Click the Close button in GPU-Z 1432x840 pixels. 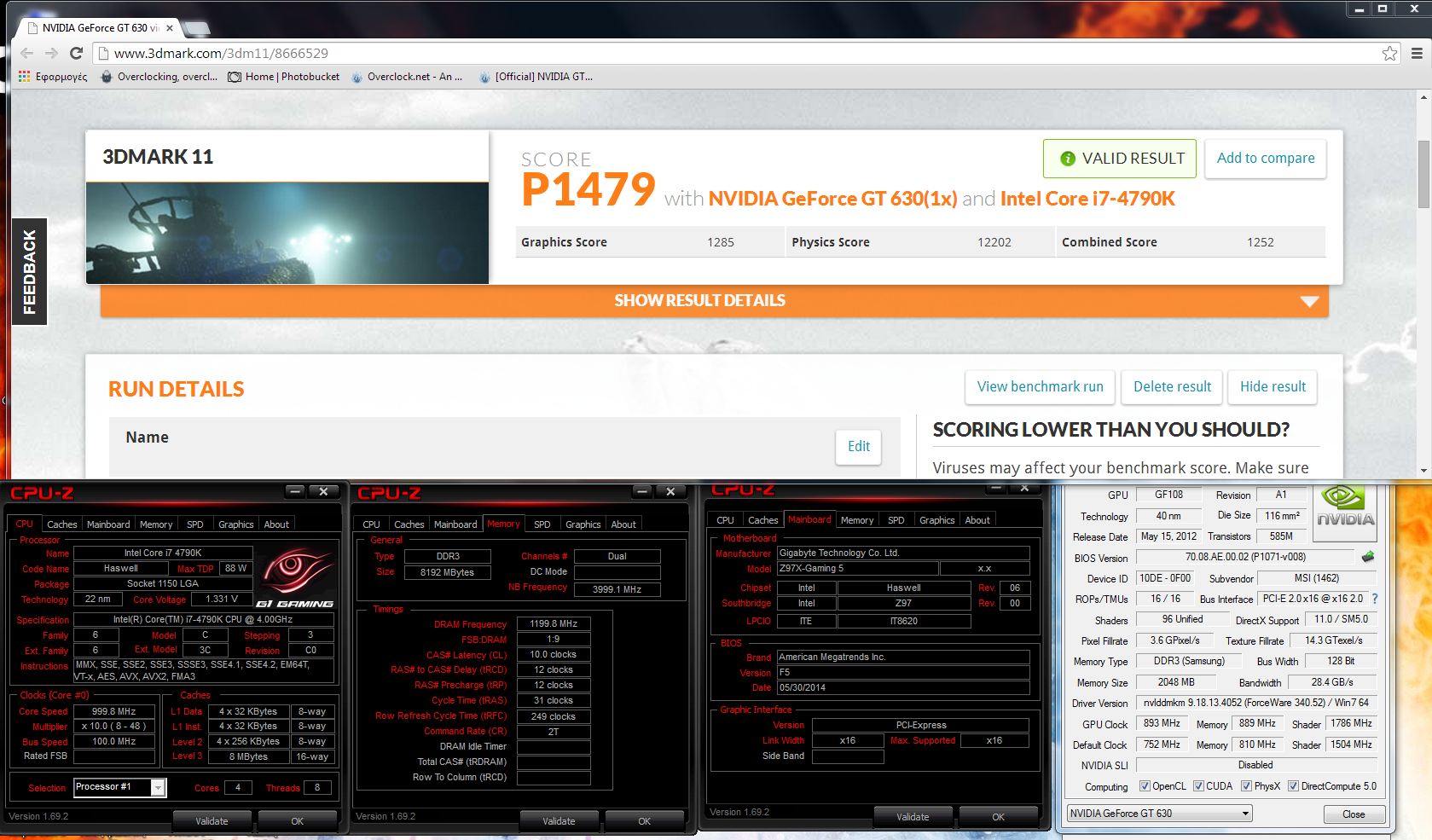(1354, 814)
